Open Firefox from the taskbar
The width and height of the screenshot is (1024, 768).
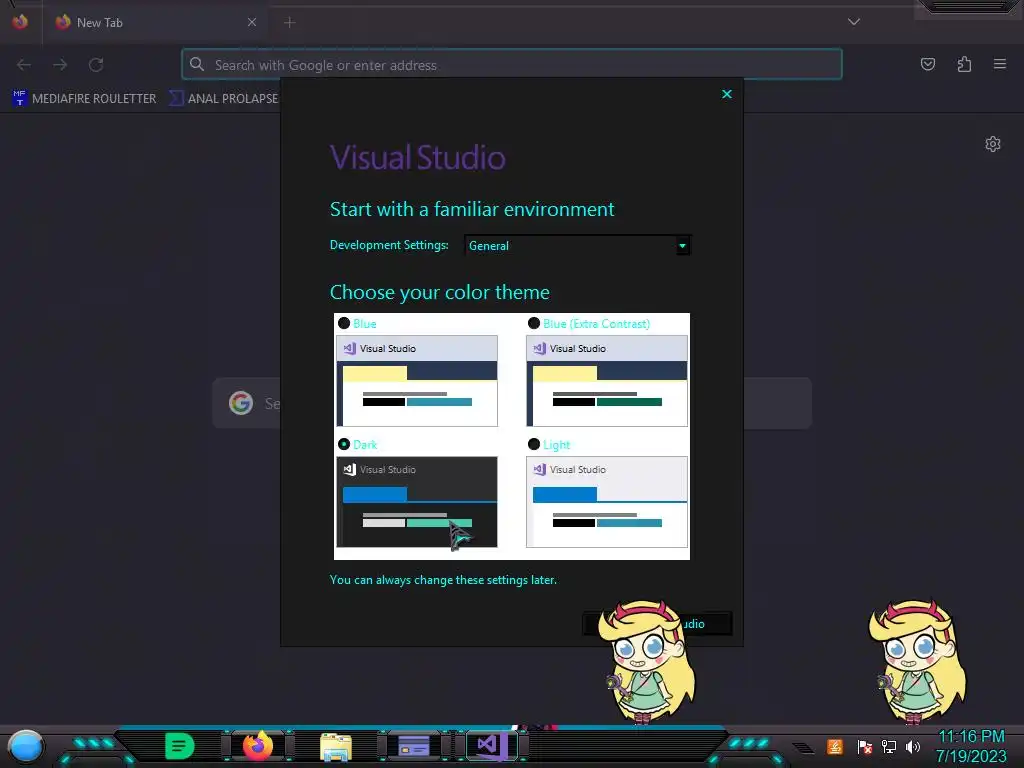tap(258, 746)
